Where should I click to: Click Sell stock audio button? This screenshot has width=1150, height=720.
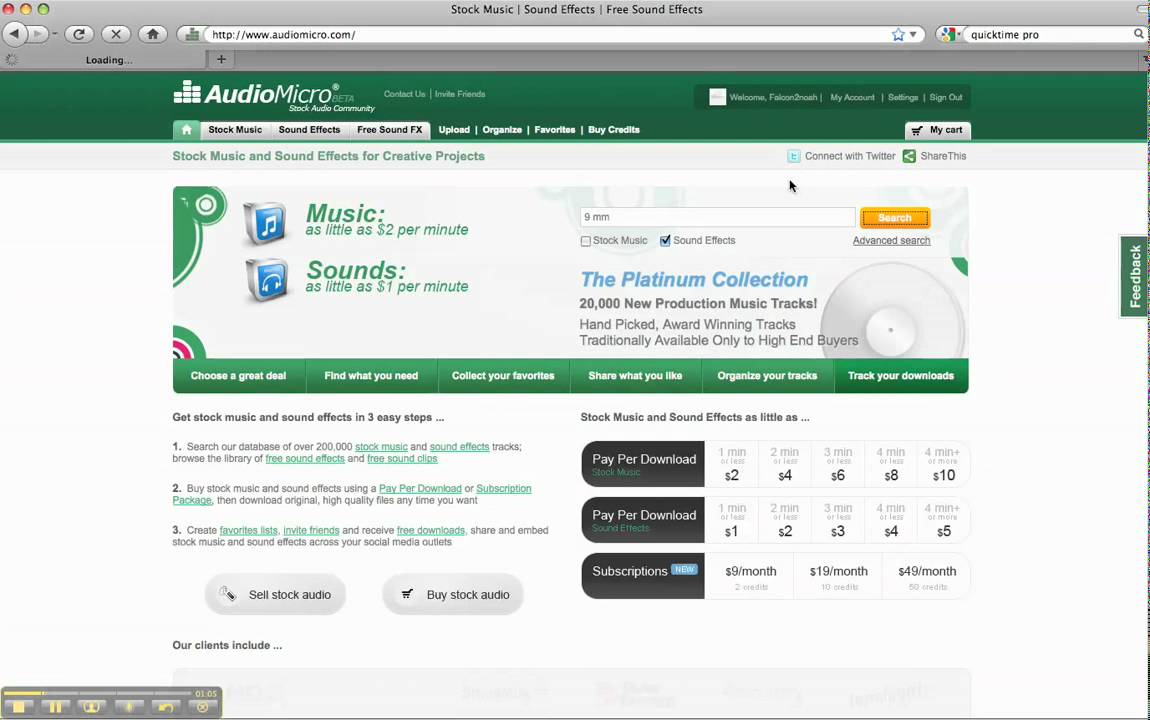click(275, 595)
